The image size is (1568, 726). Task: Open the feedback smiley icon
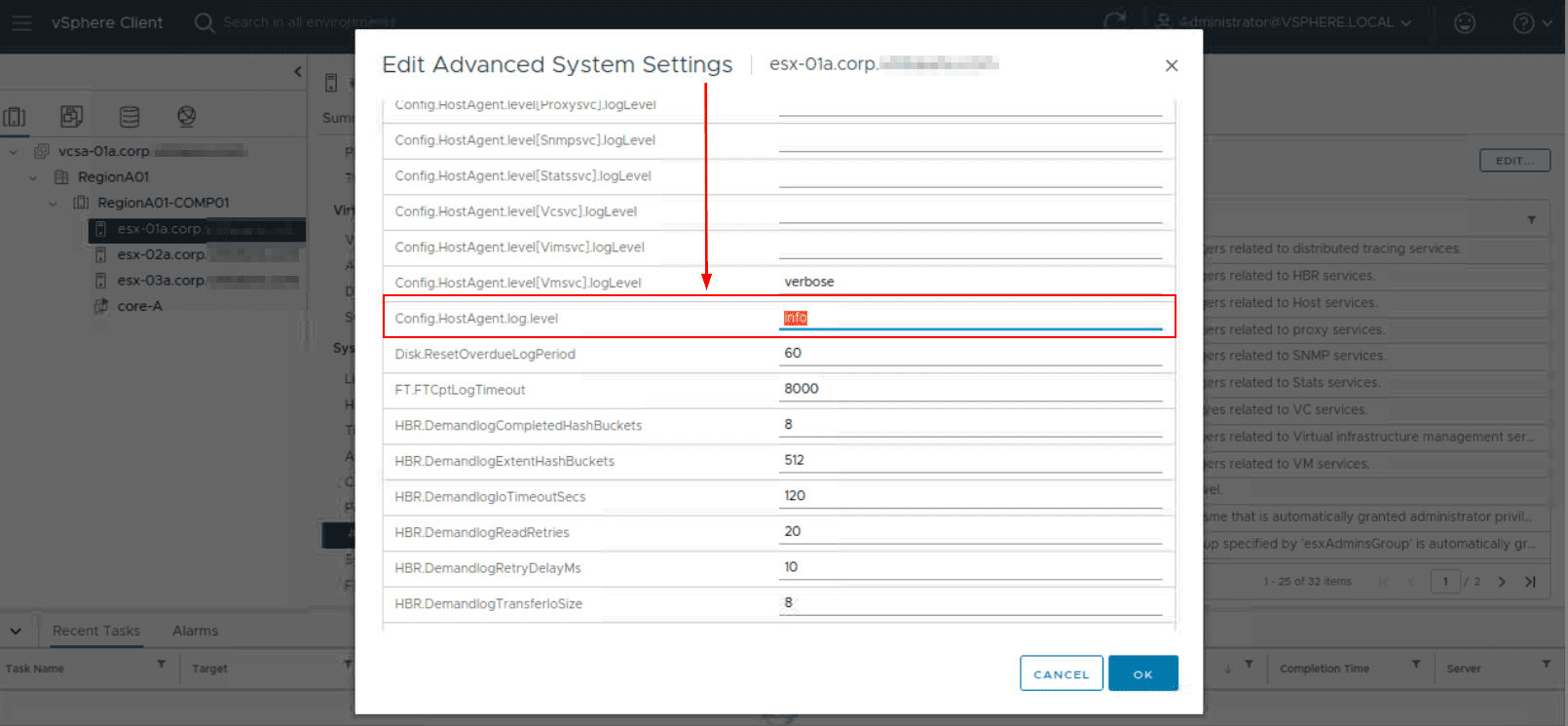tap(1464, 22)
